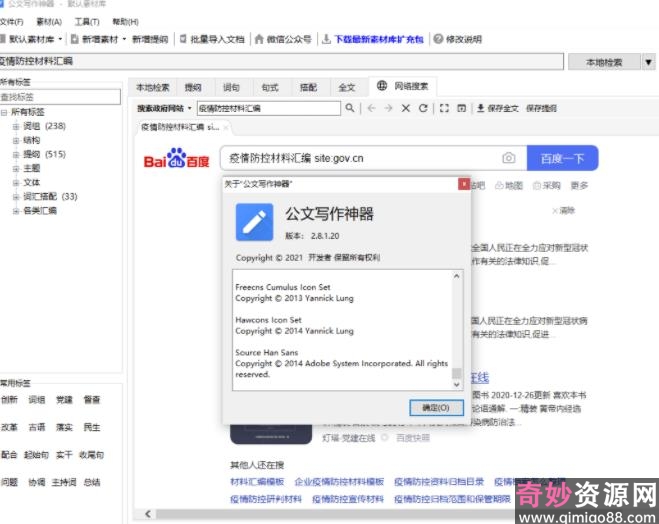Open the 疫情防控研判材料 link
This screenshot has height=524, width=659.
[266, 499]
